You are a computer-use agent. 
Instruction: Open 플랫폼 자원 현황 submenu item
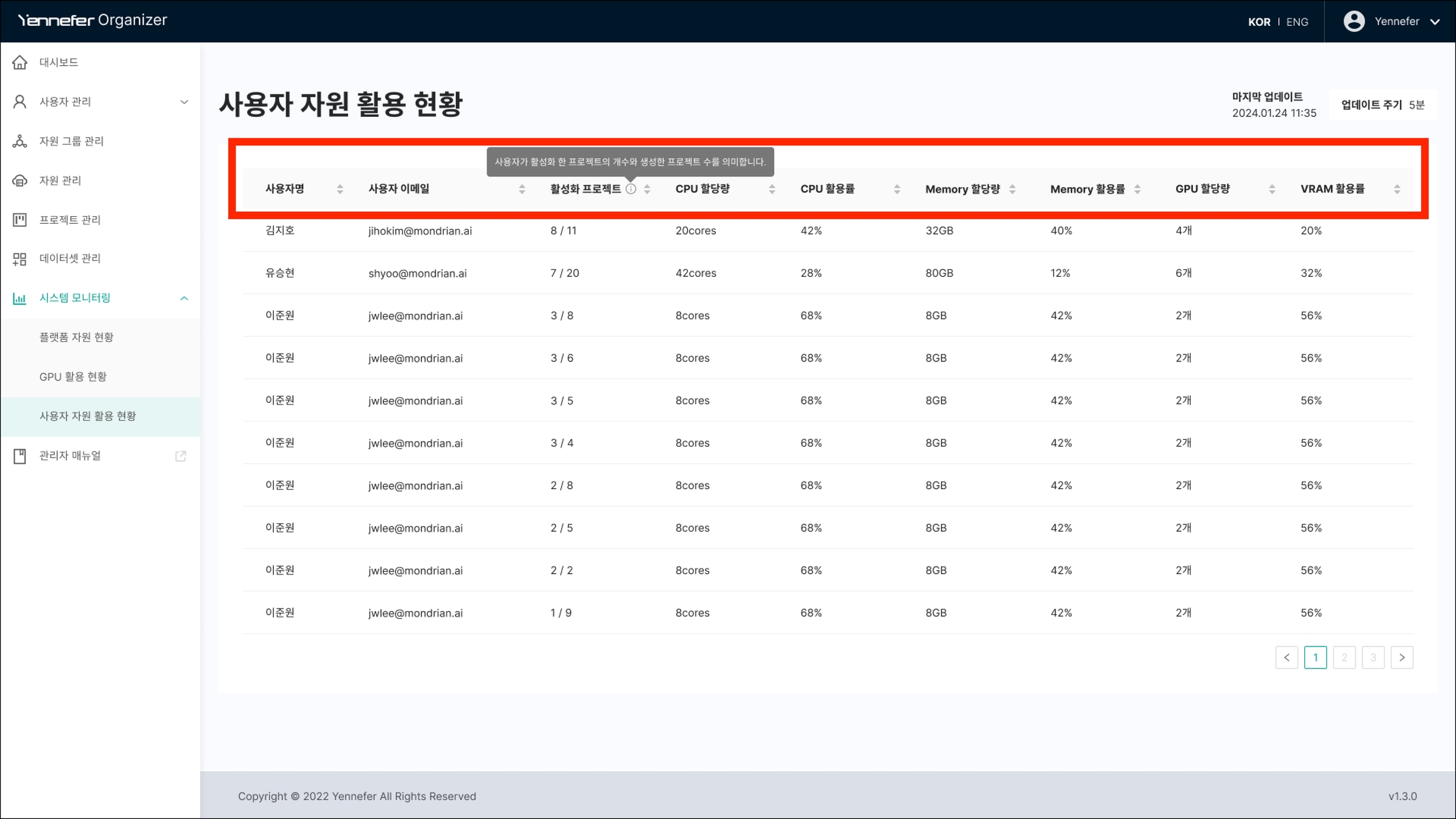[x=76, y=337]
